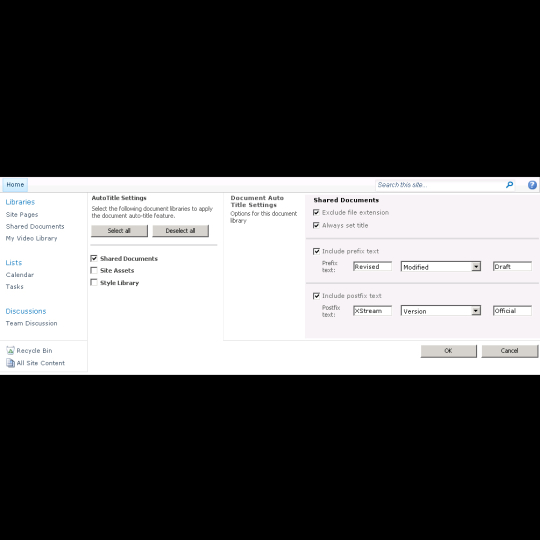This screenshot has width=540, height=540.
Task: Click the Cancel button
Action: point(509,351)
